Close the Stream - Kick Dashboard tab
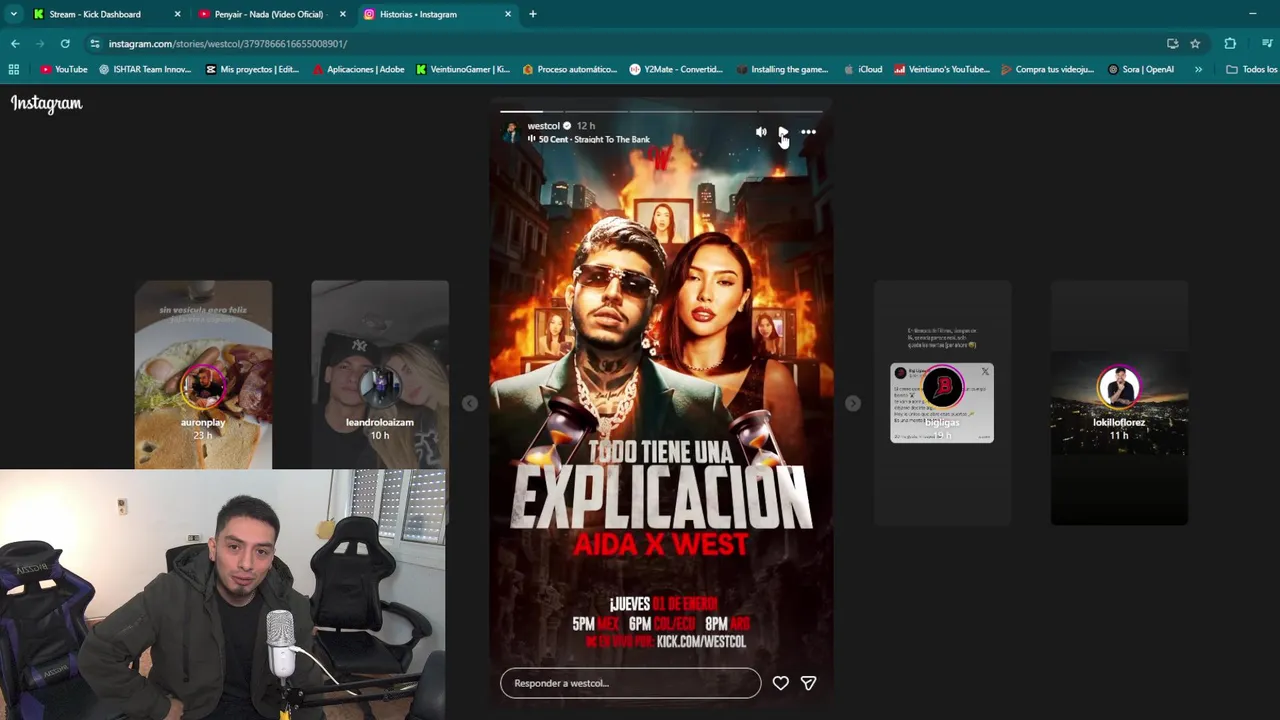Screen dimensions: 1280x720 [178, 14]
